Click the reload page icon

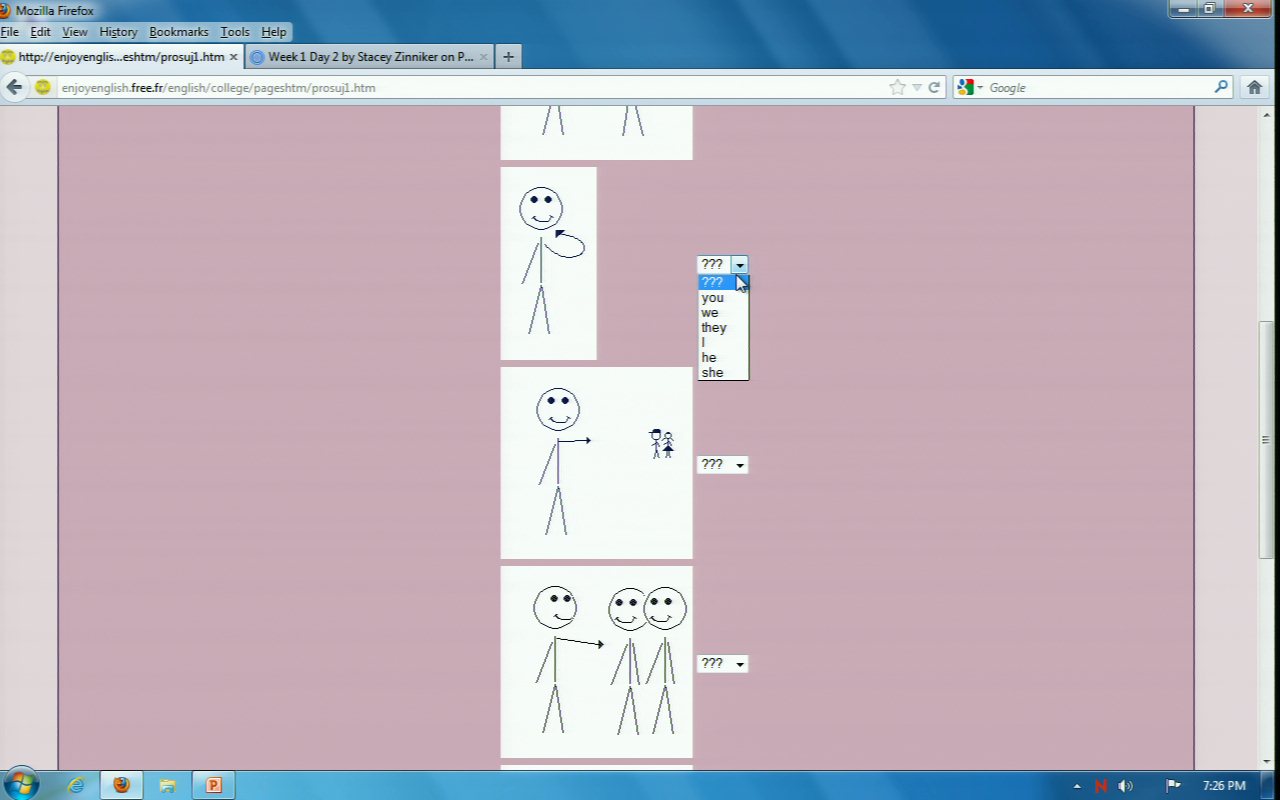point(934,87)
